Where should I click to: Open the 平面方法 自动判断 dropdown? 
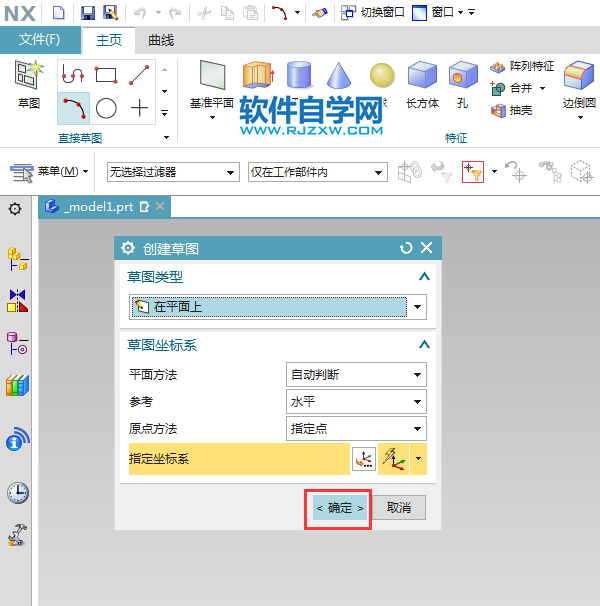(356, 374)
